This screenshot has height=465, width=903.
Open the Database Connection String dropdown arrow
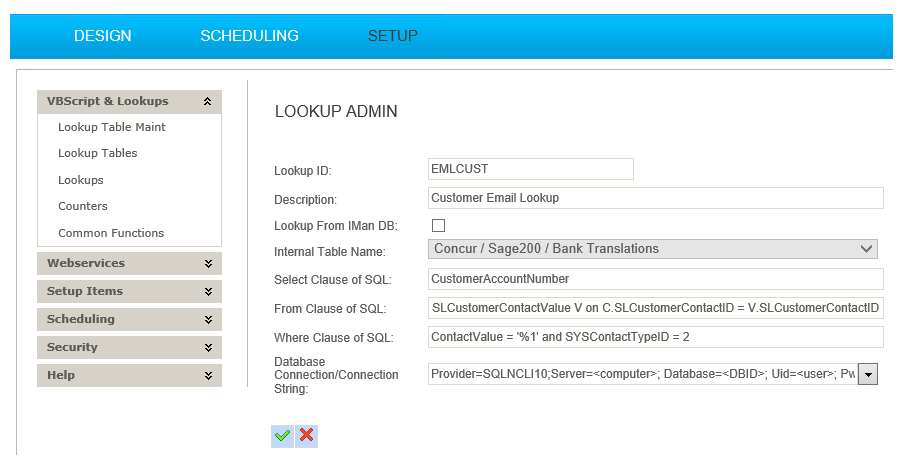pos(868,374)
